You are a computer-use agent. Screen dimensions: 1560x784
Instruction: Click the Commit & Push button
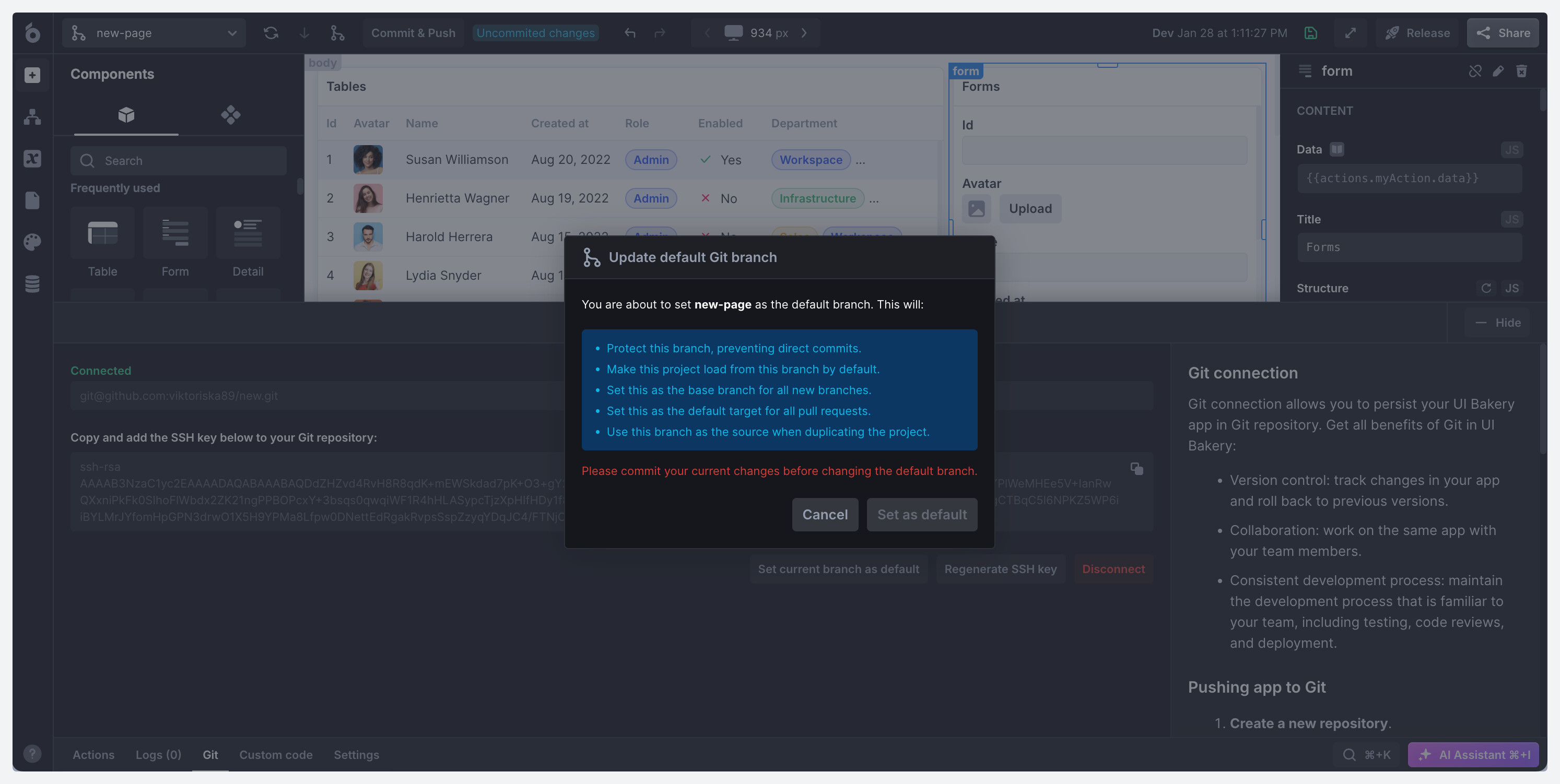[x=413, y=33]
